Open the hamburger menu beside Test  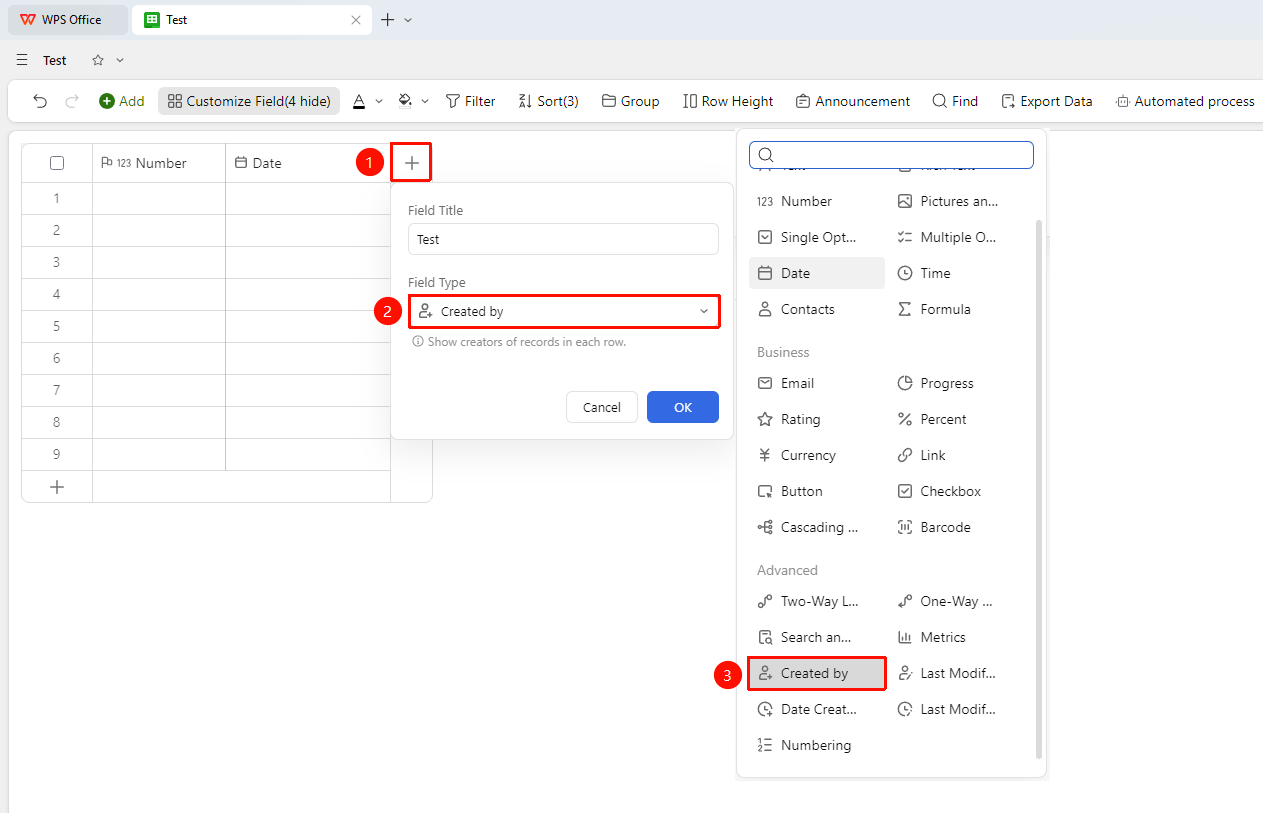click(x=22, y=60)
